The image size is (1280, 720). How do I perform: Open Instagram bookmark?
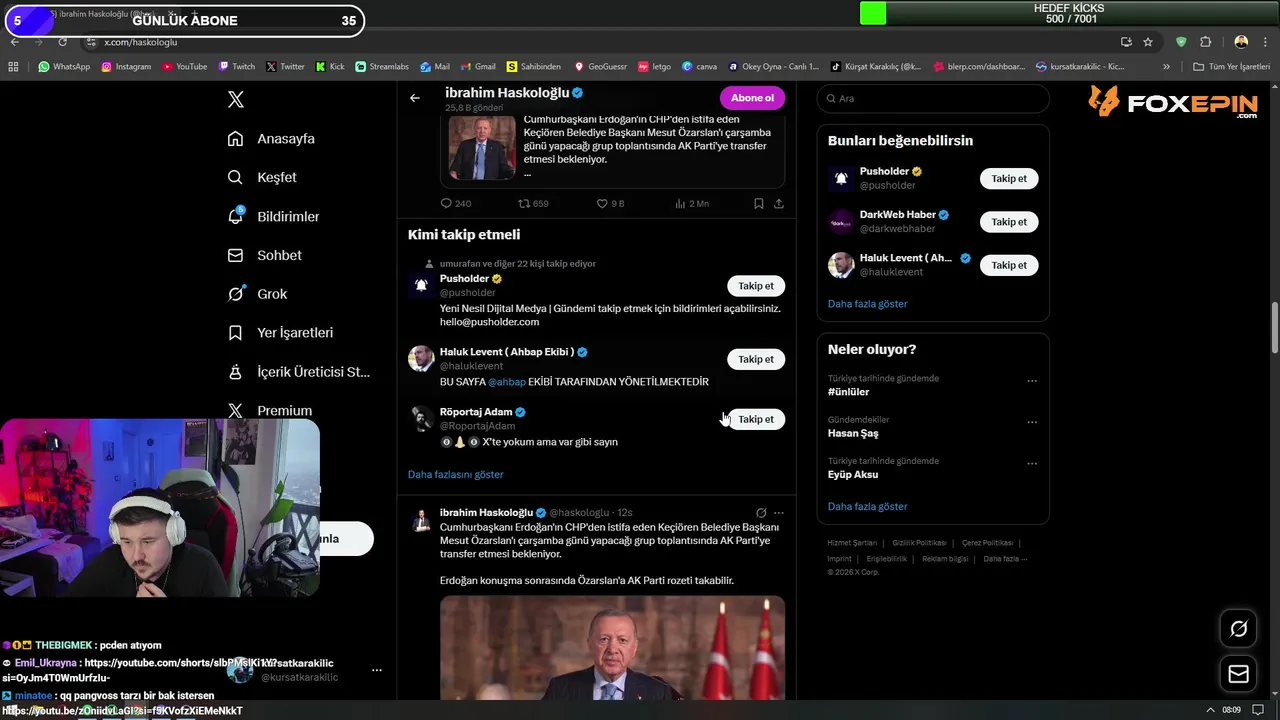pyautogui.click(x=126, y=67)
